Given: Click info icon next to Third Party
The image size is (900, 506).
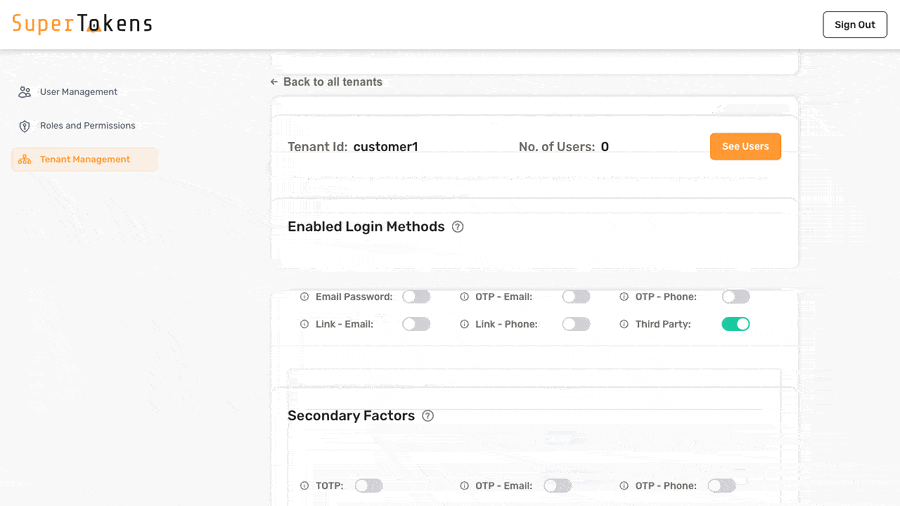Looking at the screenshot, I should coord(625,325).
